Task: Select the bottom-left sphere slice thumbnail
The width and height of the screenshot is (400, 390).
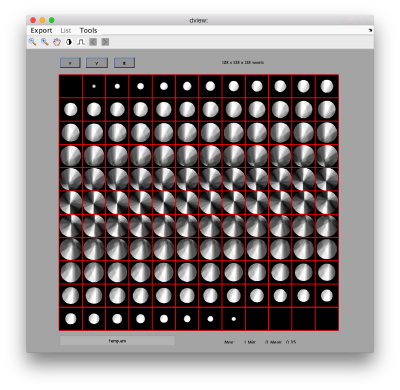Action: 71,319
